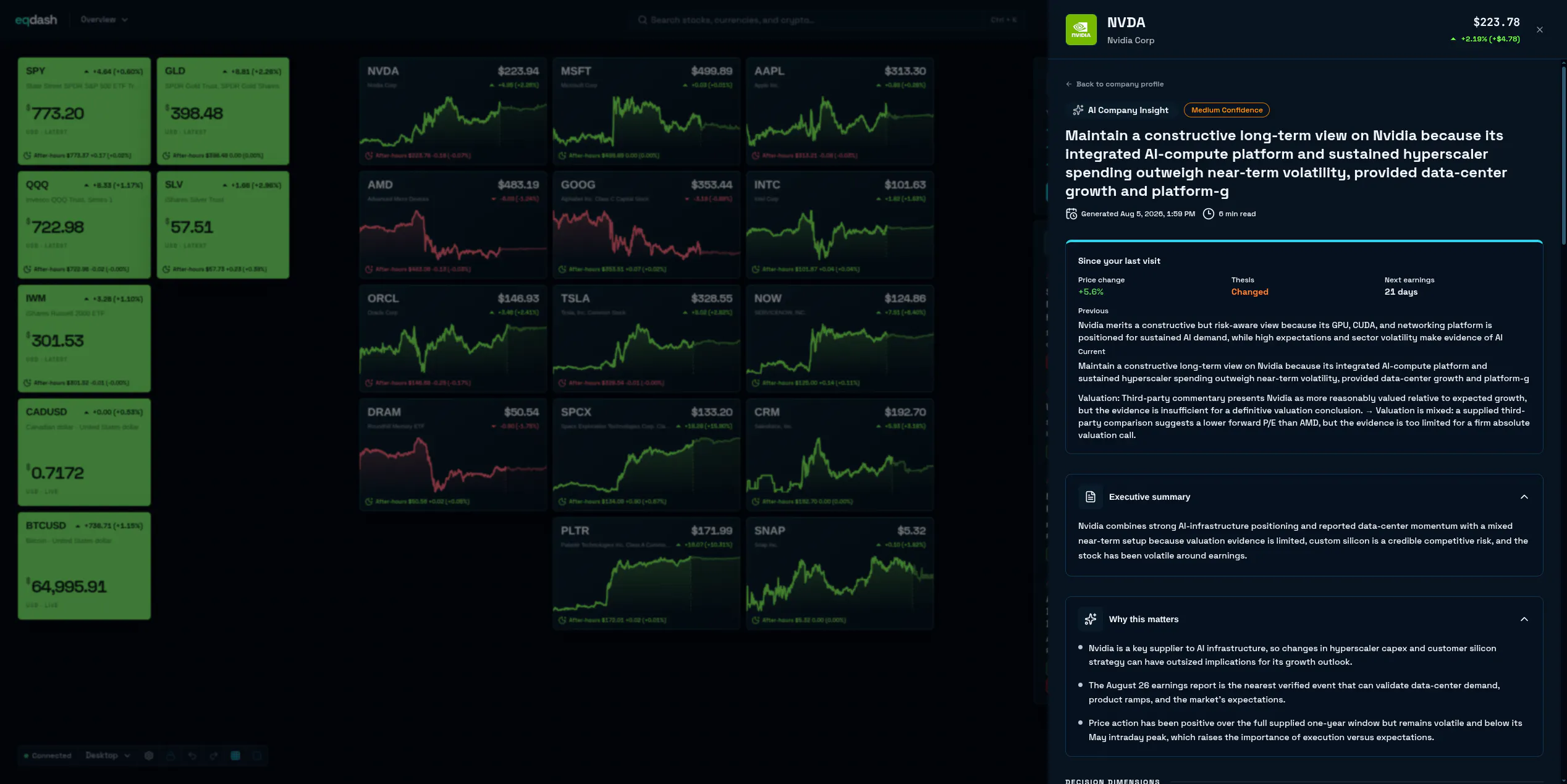
Task: Click the $223.78 price in panel header
Action: pos(1496,22)
